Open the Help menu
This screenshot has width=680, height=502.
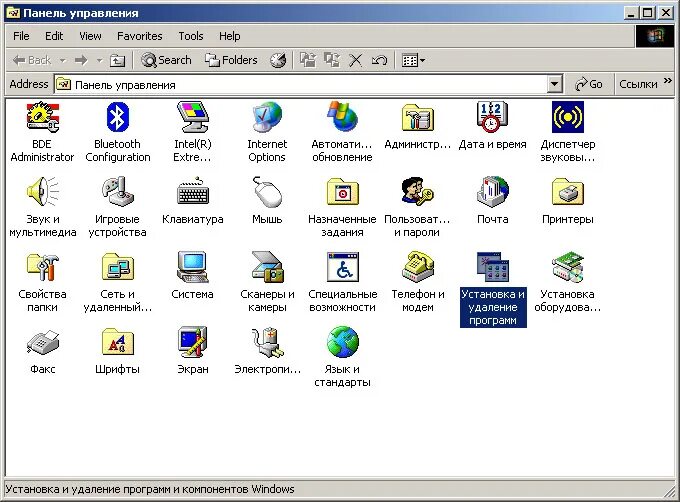[229, 36]
